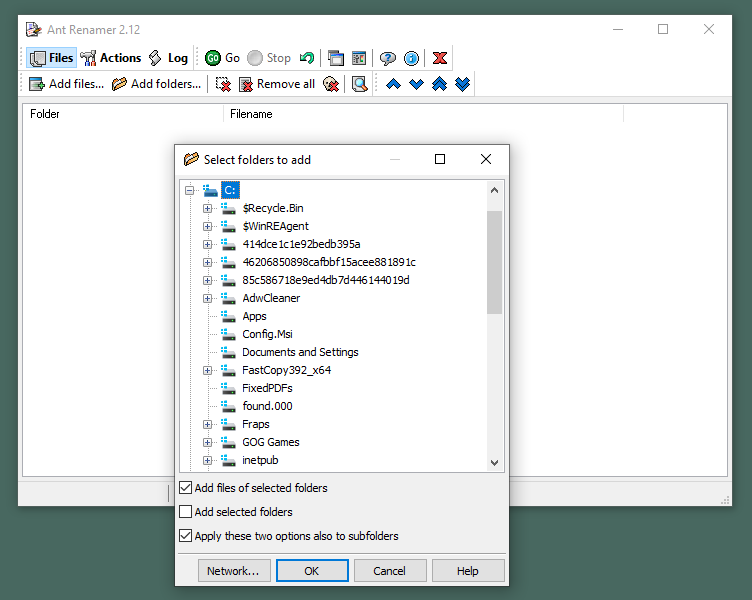Click the Help button in dialog
The height and width of the screenshot is (600, 752).
click(x=468, y=571)
